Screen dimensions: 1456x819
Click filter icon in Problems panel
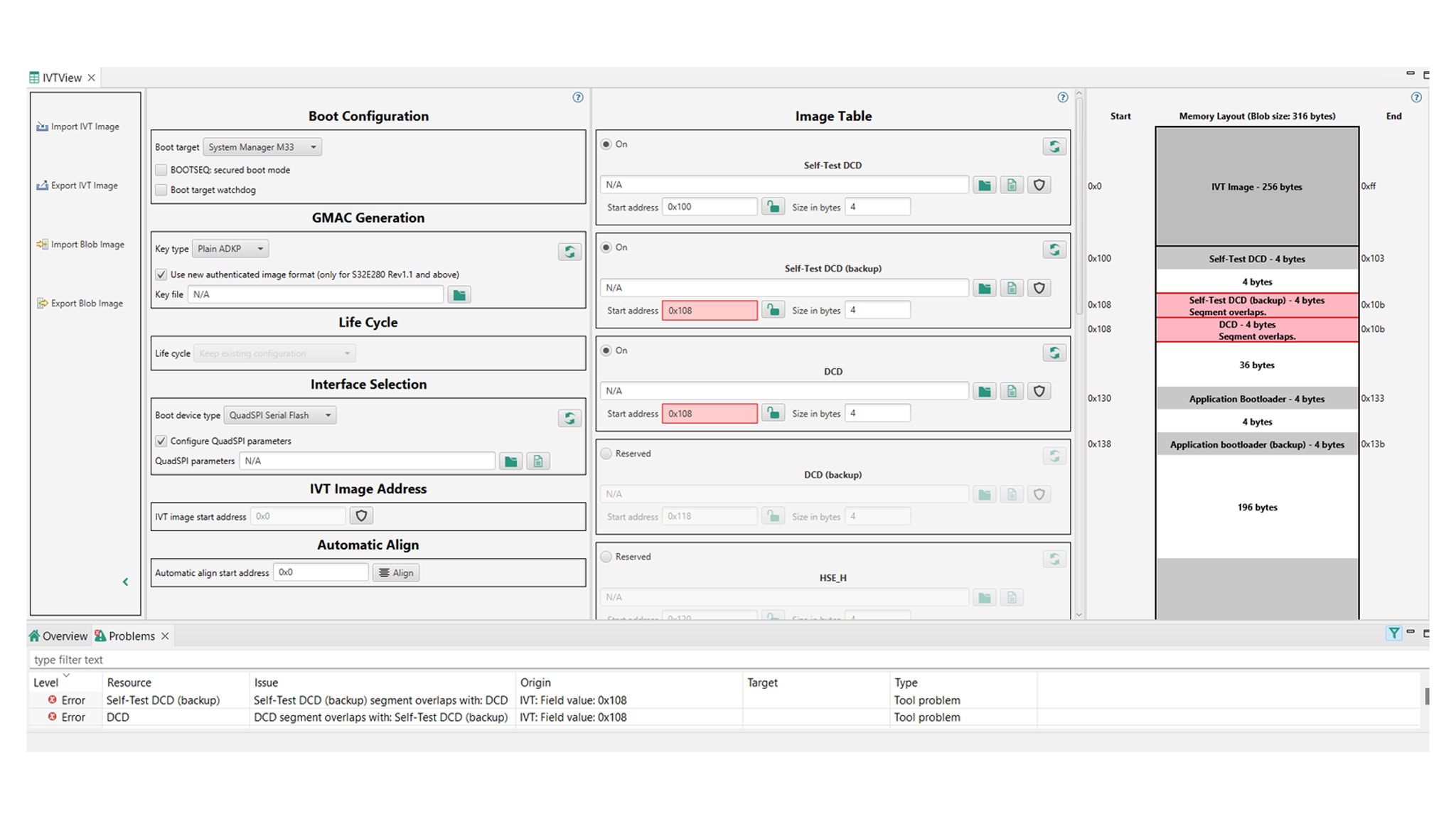(1393, 633)
